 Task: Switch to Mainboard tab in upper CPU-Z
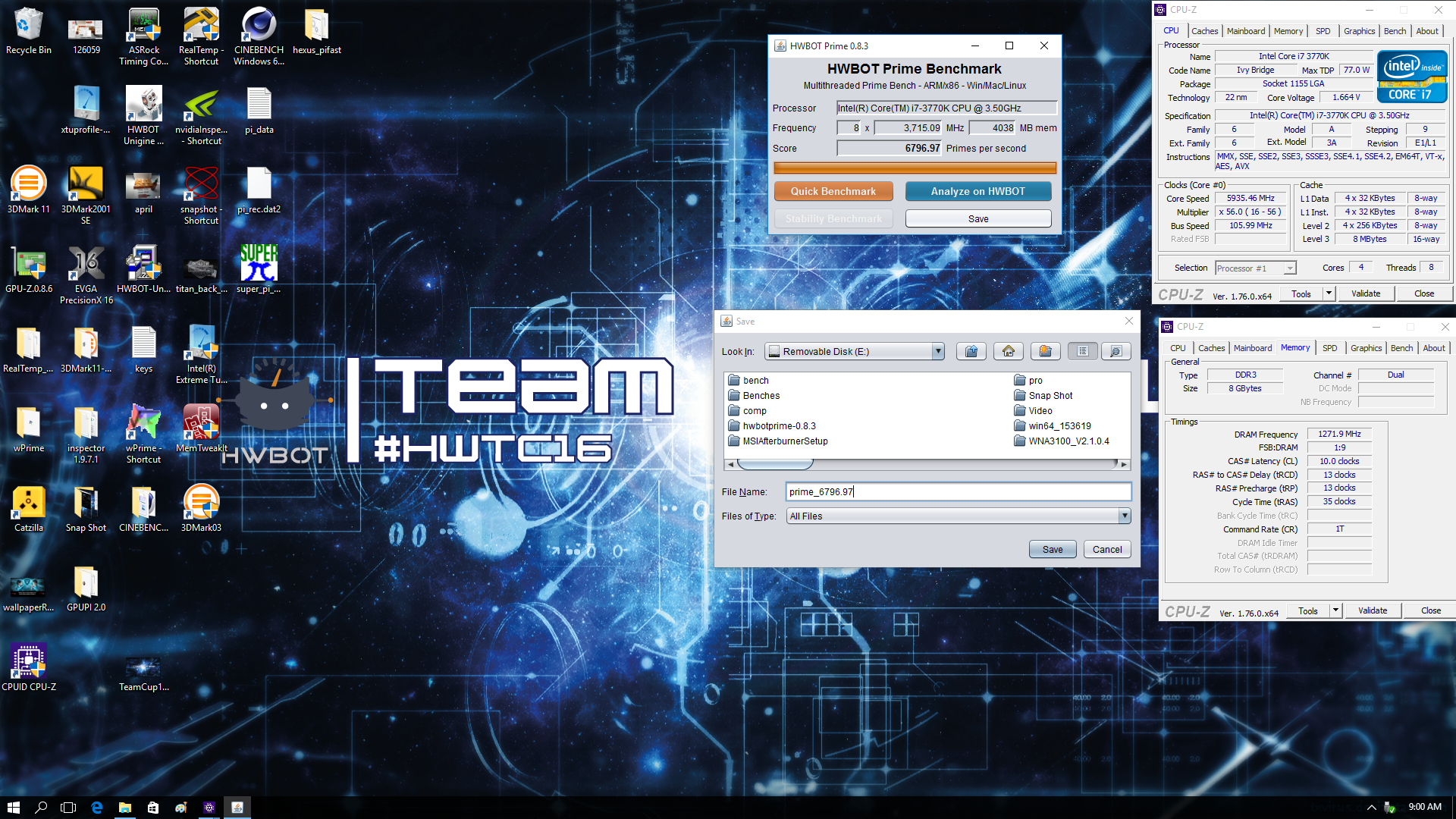tap(1246, 31)
